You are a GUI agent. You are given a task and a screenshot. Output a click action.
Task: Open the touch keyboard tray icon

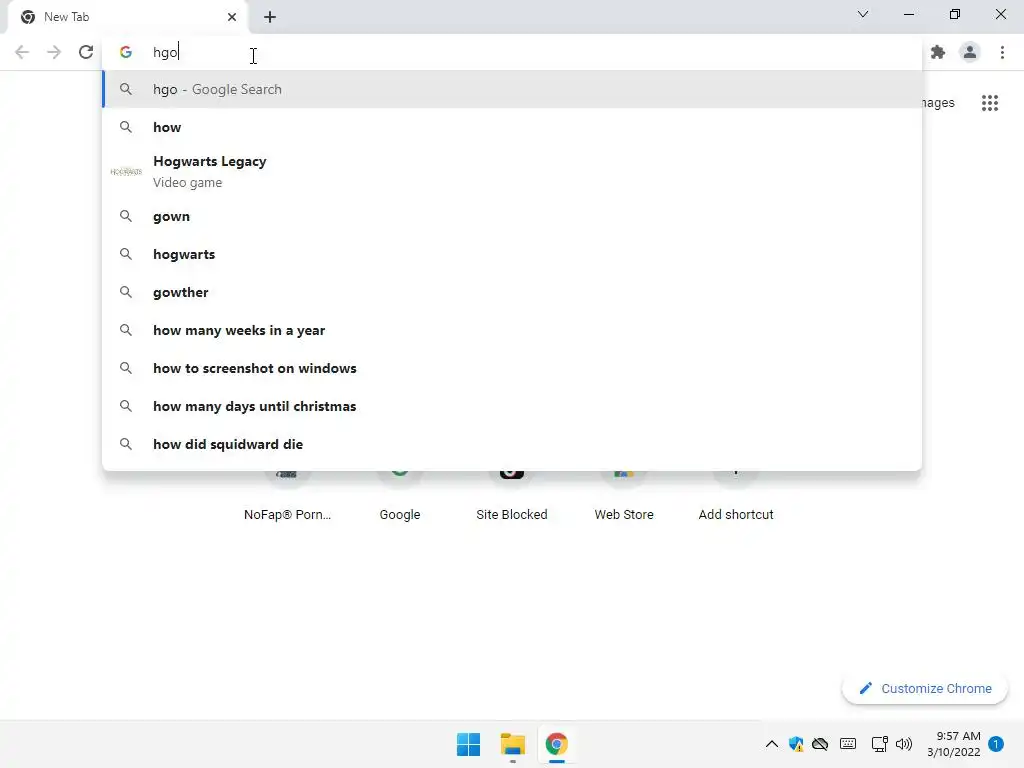pos(848,744)
